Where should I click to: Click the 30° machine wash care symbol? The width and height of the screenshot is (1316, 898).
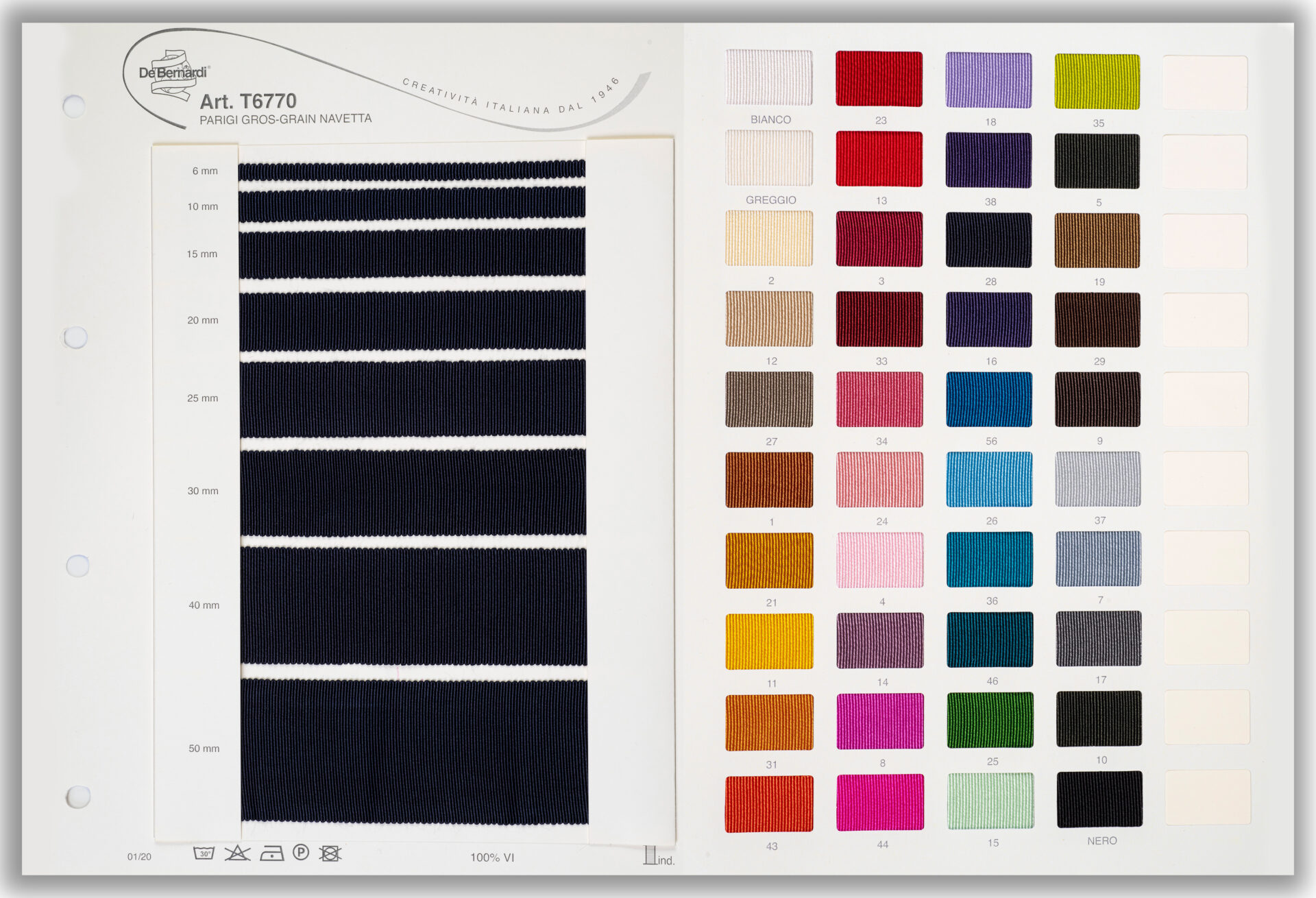point(204,853)
